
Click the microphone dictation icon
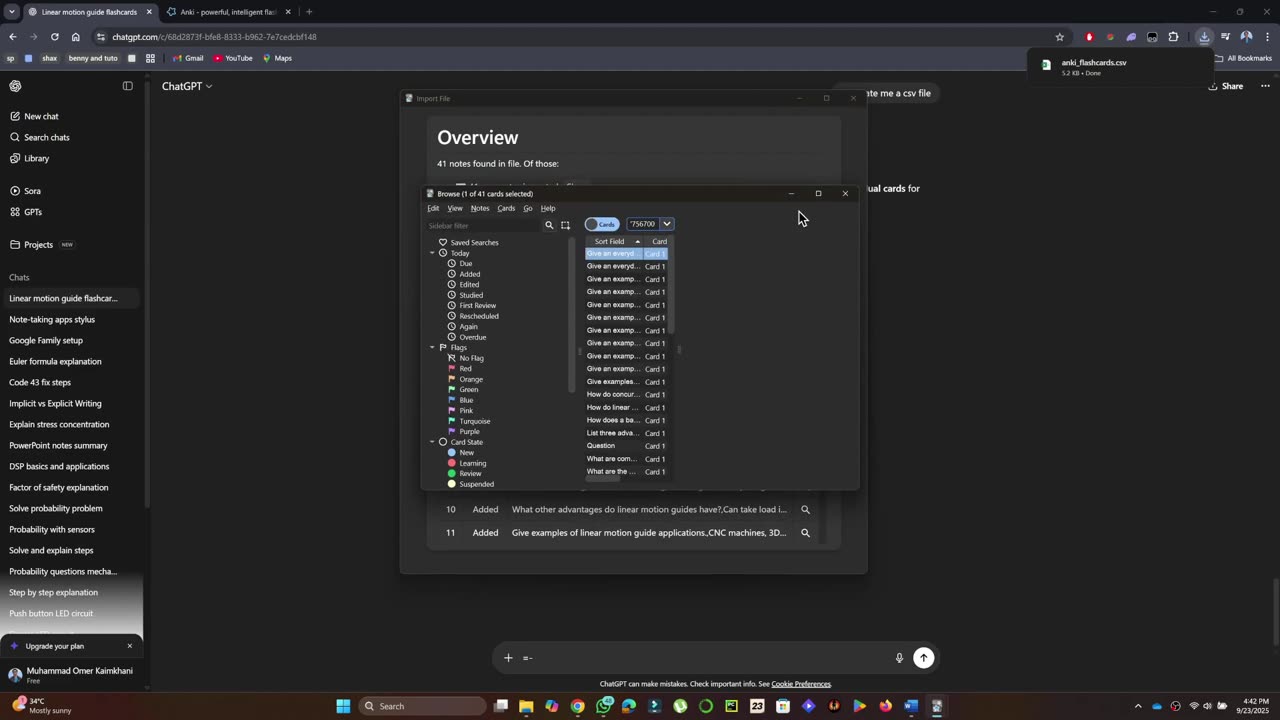tap(899, 657)
